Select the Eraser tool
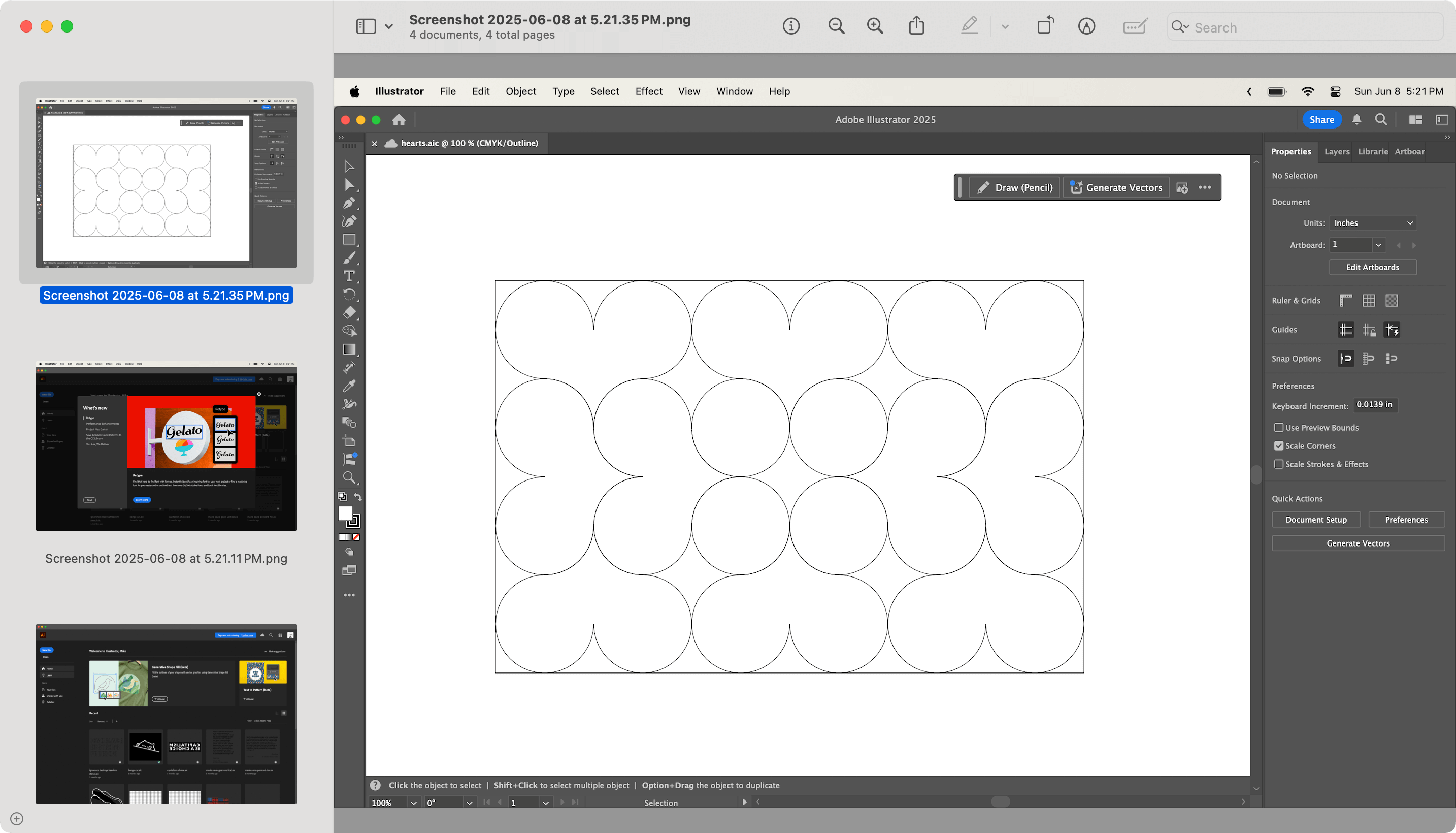1456x833 pixels. (x=349, y=312)
